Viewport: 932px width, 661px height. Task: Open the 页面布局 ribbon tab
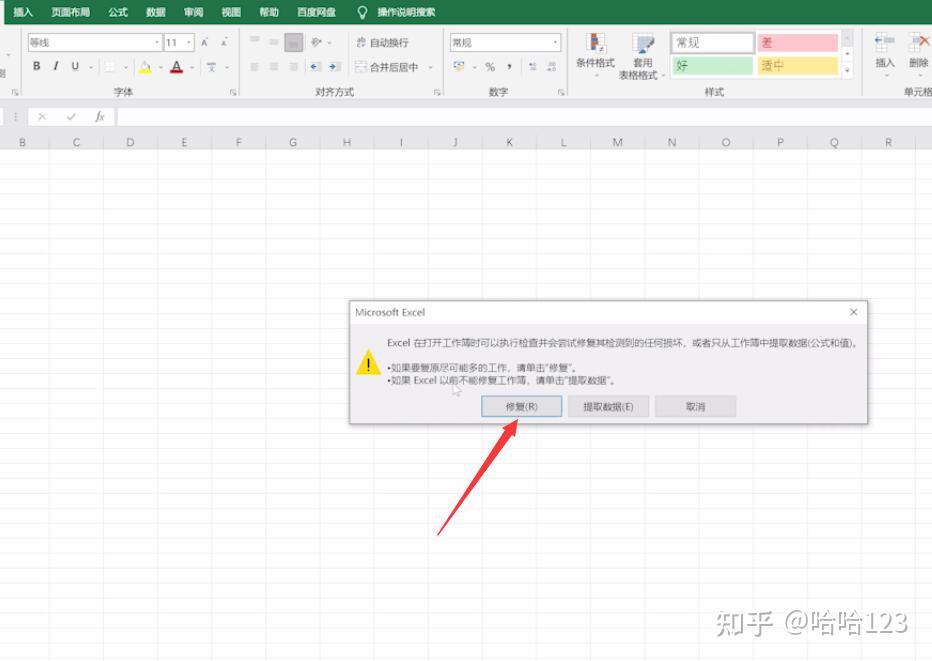tap(70, 12)
